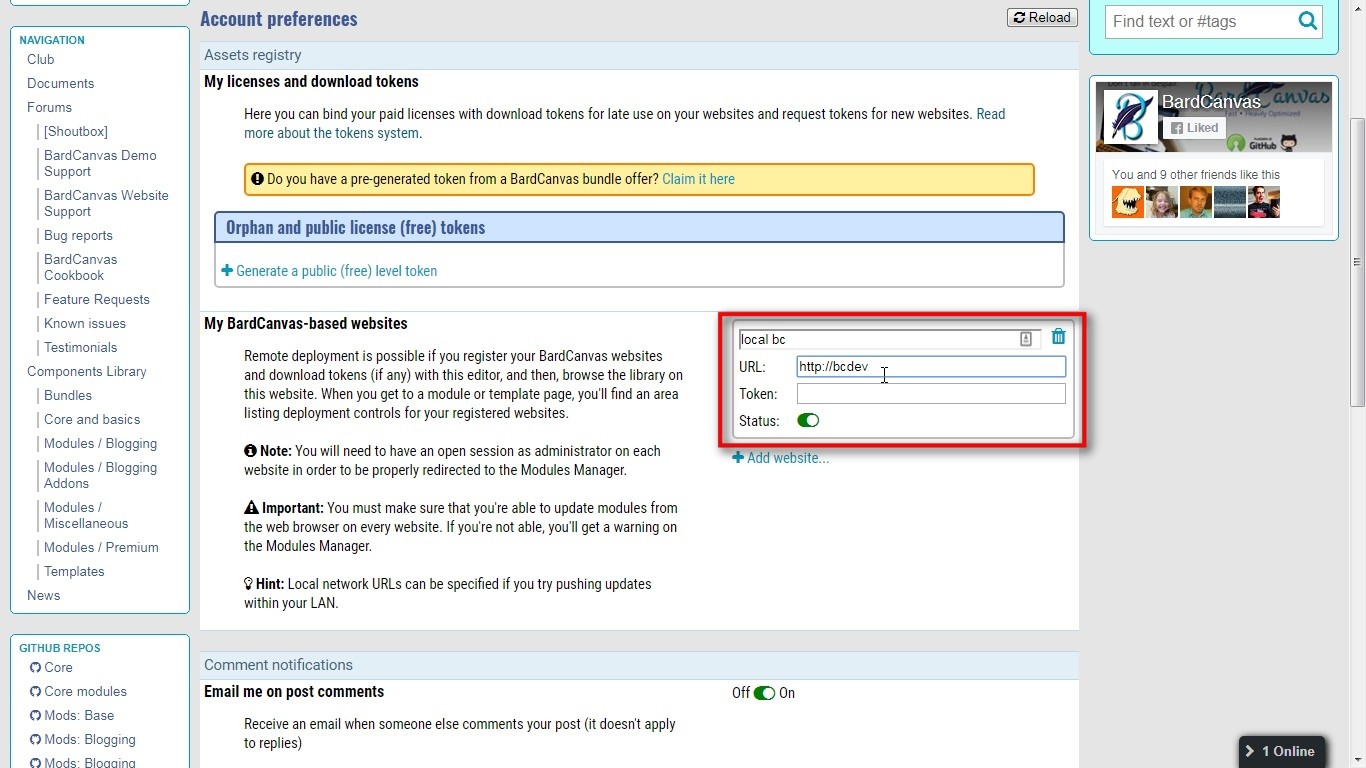The width and height of the screenshot is (1366, 768).
Task: Click the page vertical scrollbar
Action: tap(1357, 260)
